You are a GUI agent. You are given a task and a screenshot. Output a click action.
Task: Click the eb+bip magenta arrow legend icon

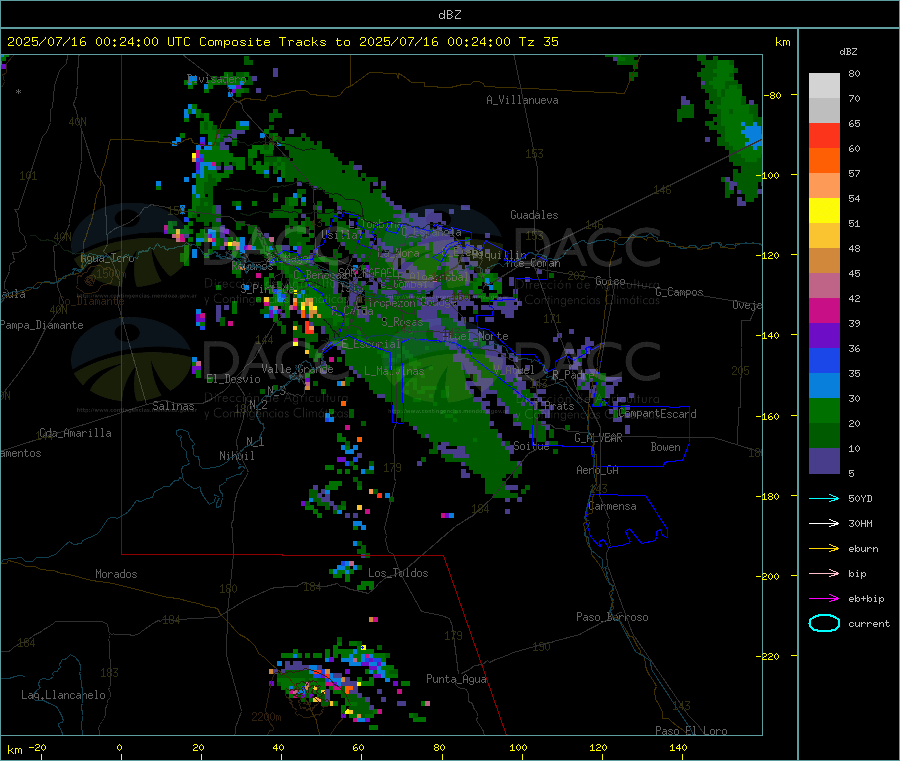[x=824, y=598]
